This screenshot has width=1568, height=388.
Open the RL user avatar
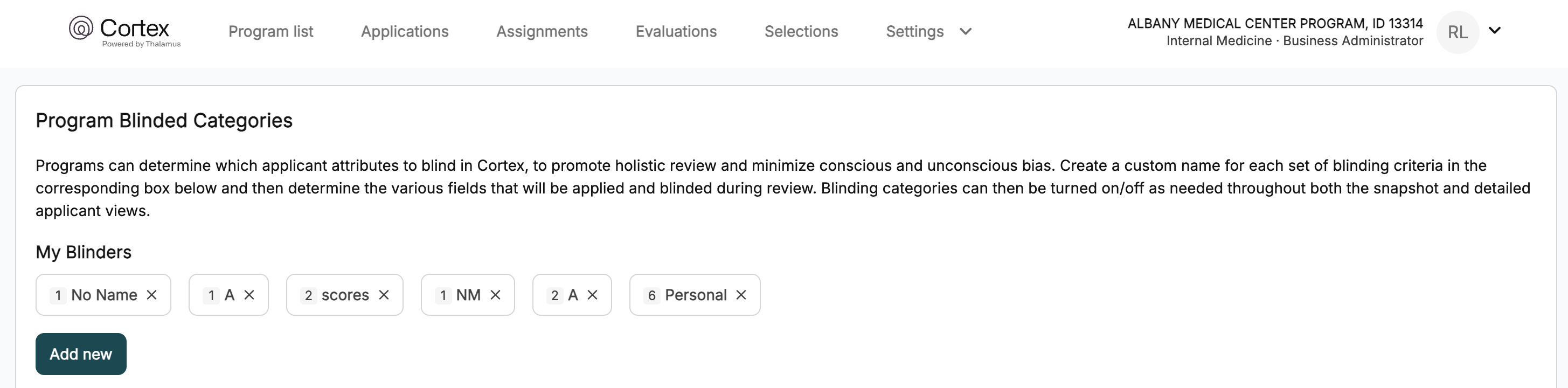(1457, 32)
